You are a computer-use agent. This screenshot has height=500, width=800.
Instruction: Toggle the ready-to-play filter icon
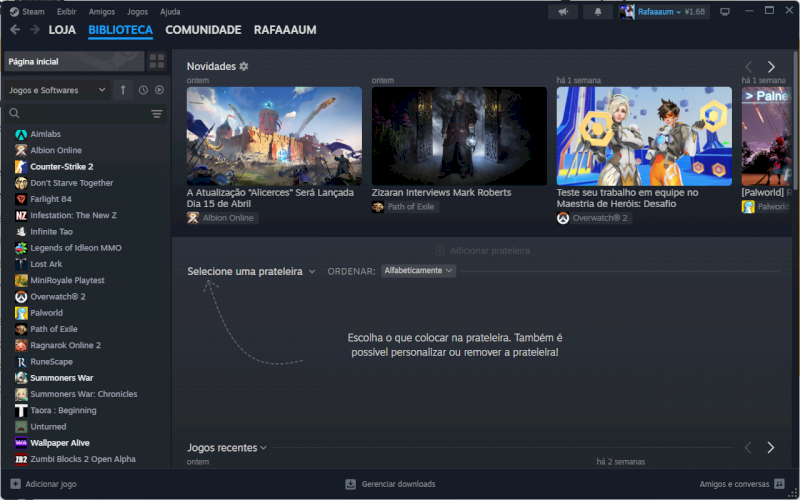tap(160, 90)
